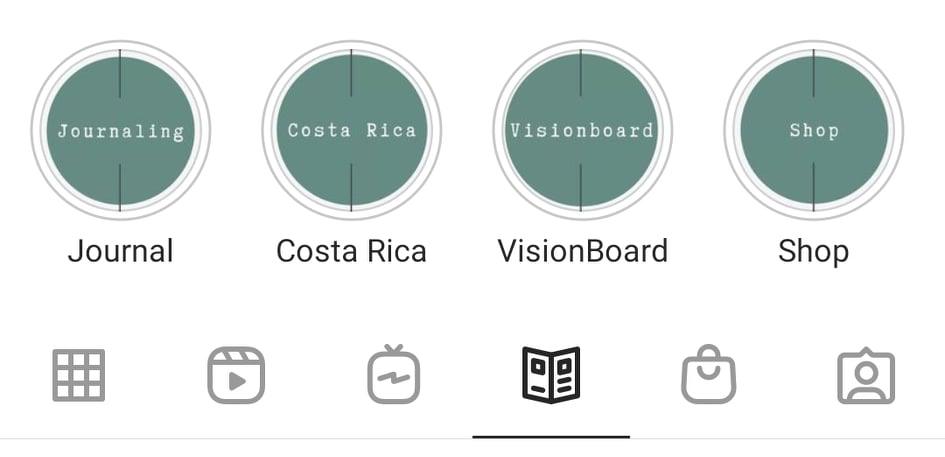Tap the "Shop" label under the highlight
Viewport: 945px width, 457px height.
814,252
